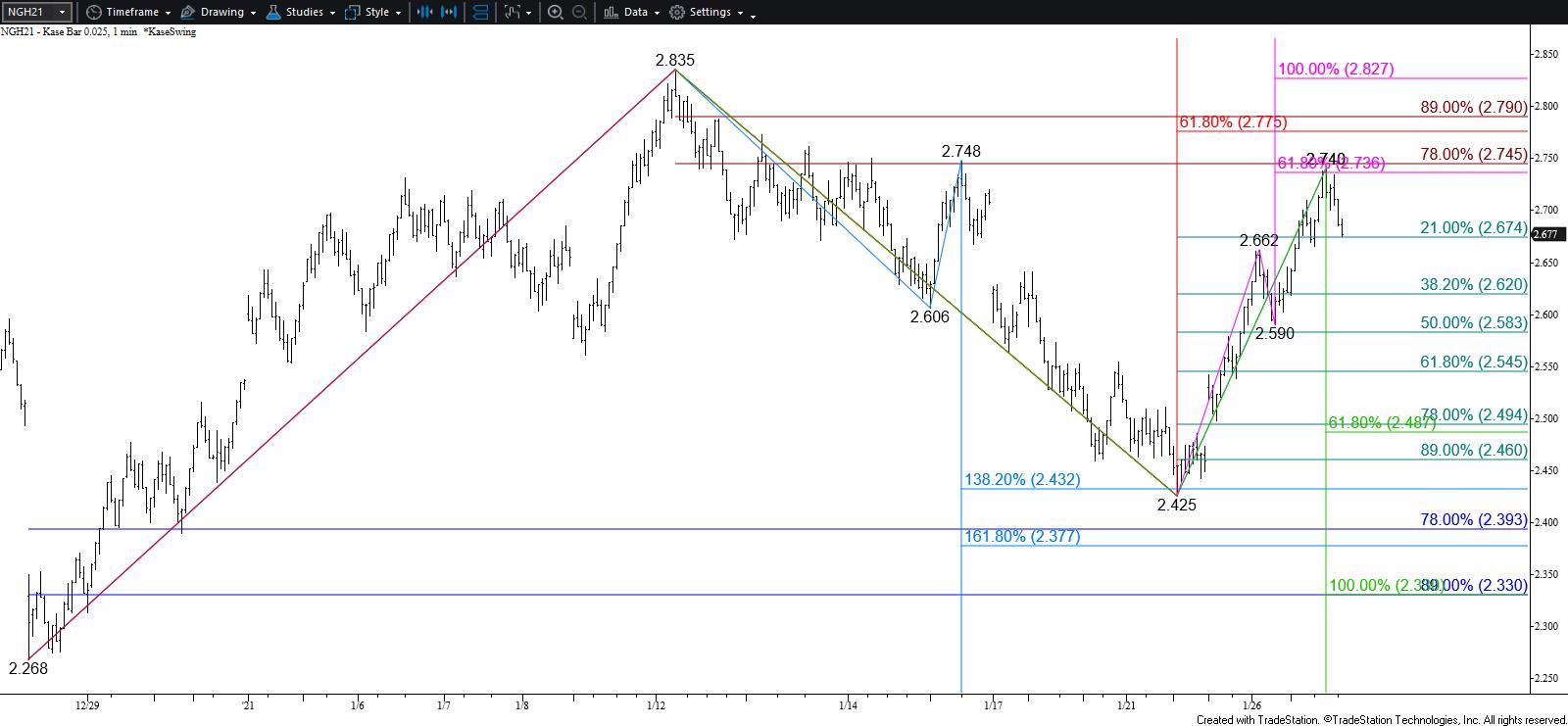Expand the Drawing dropdown arrow
Screen dimensions: 1568x726
click(253, 13)
